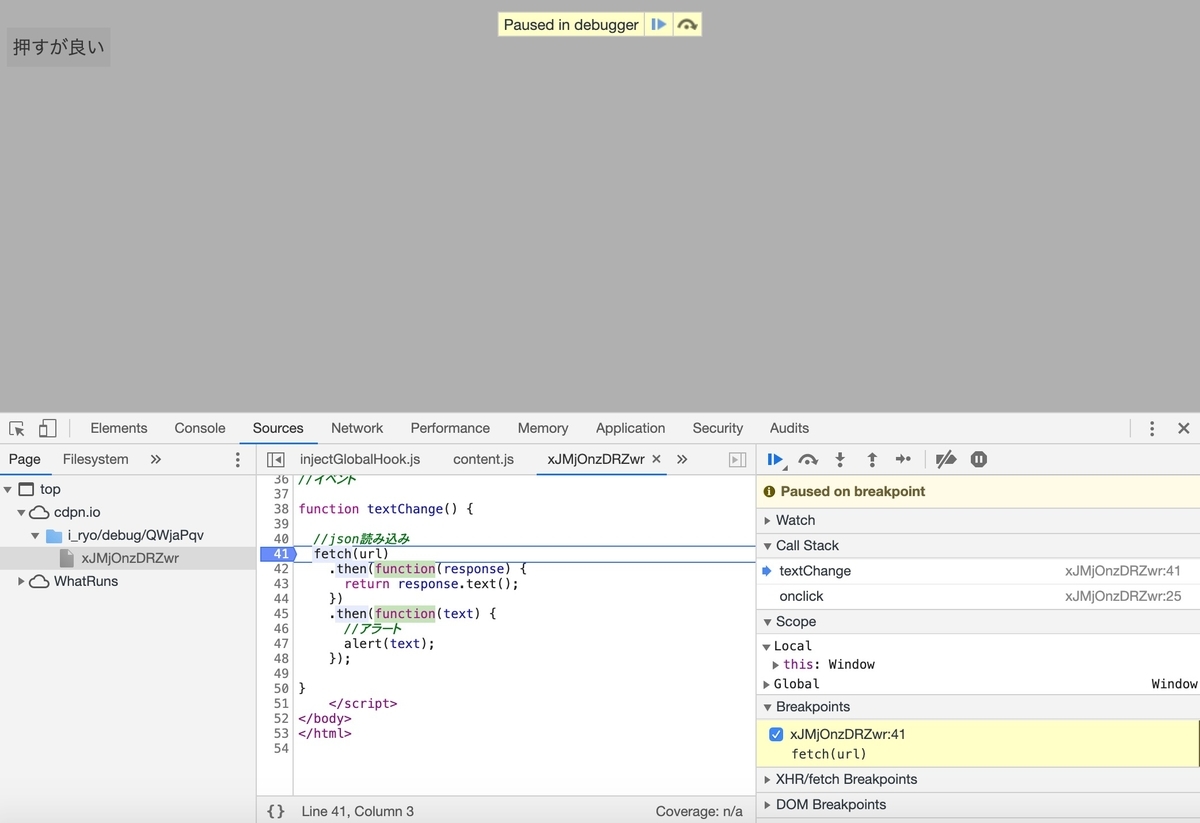Switch to the Filesystem navigator tab
Image resolution: width=1200 pixels, height=823 pixels.
pos(96,460)
